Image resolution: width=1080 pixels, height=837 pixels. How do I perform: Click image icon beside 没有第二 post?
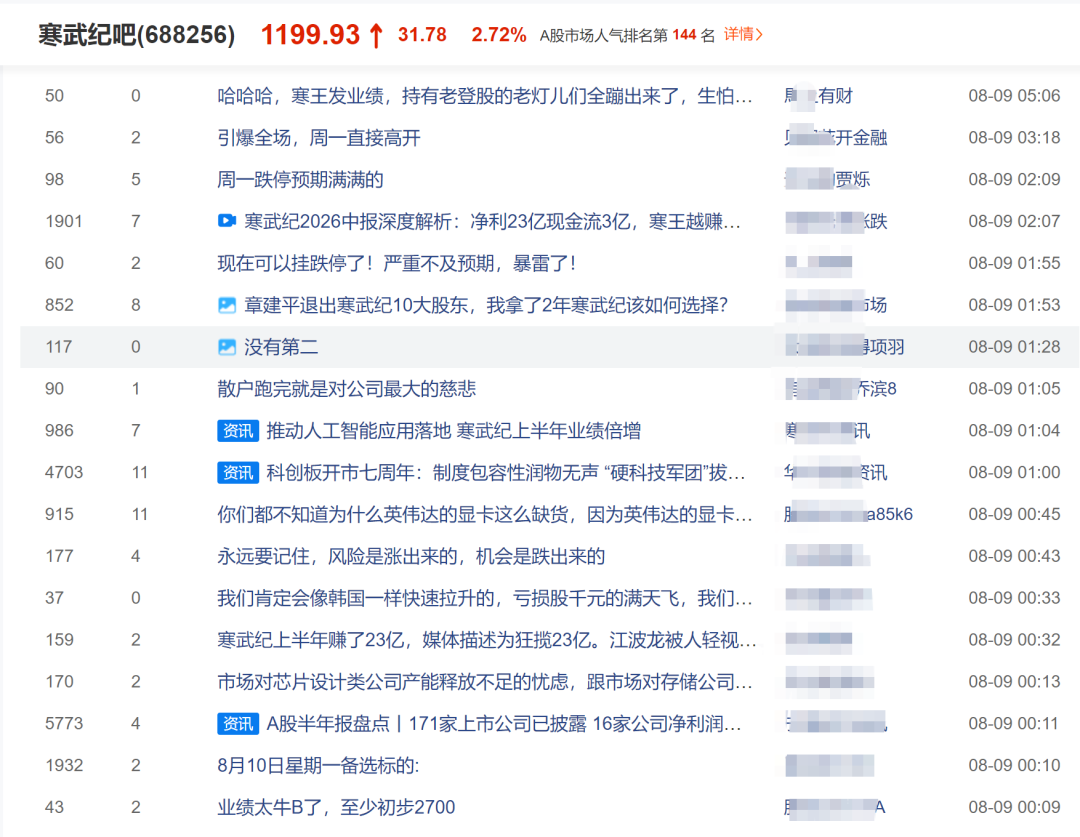click(x=227, y=347)
